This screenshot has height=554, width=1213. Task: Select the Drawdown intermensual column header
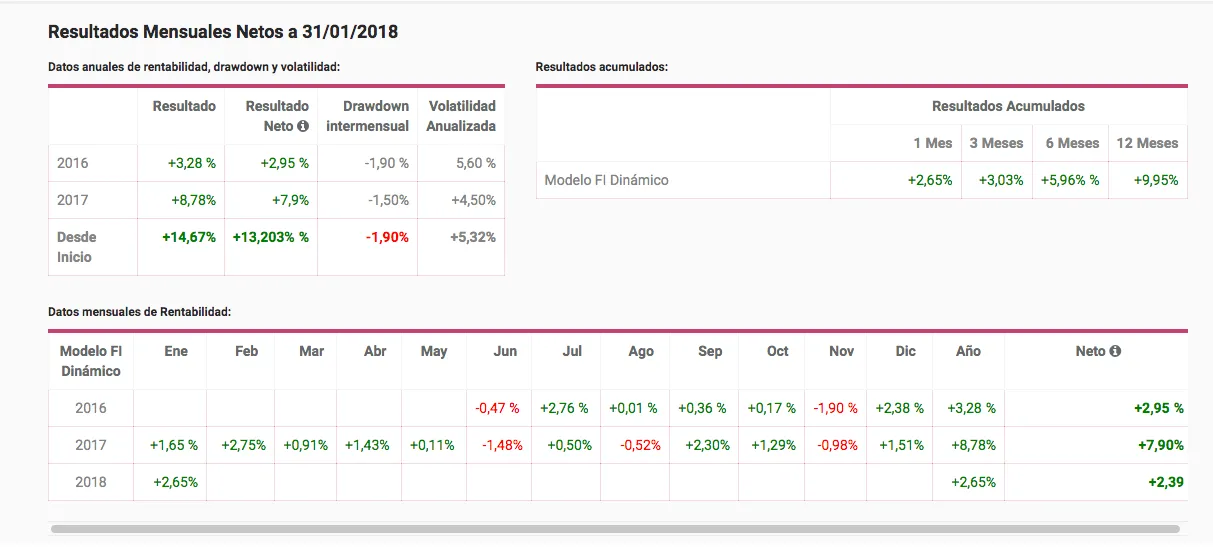367,116
